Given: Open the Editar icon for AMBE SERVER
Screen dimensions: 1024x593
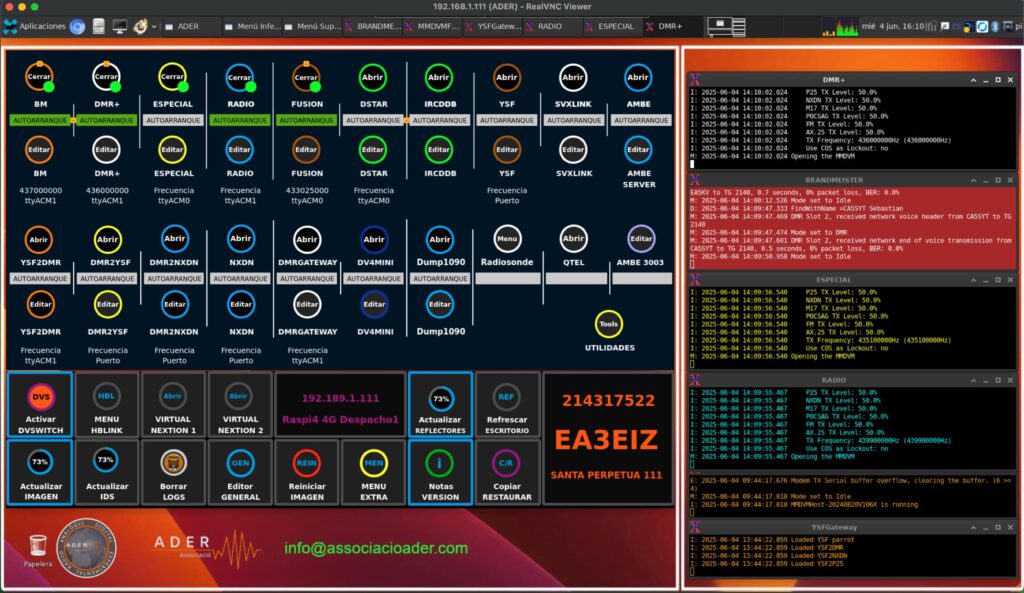Looking at the screenshot, I should click(x=638, y=150).
